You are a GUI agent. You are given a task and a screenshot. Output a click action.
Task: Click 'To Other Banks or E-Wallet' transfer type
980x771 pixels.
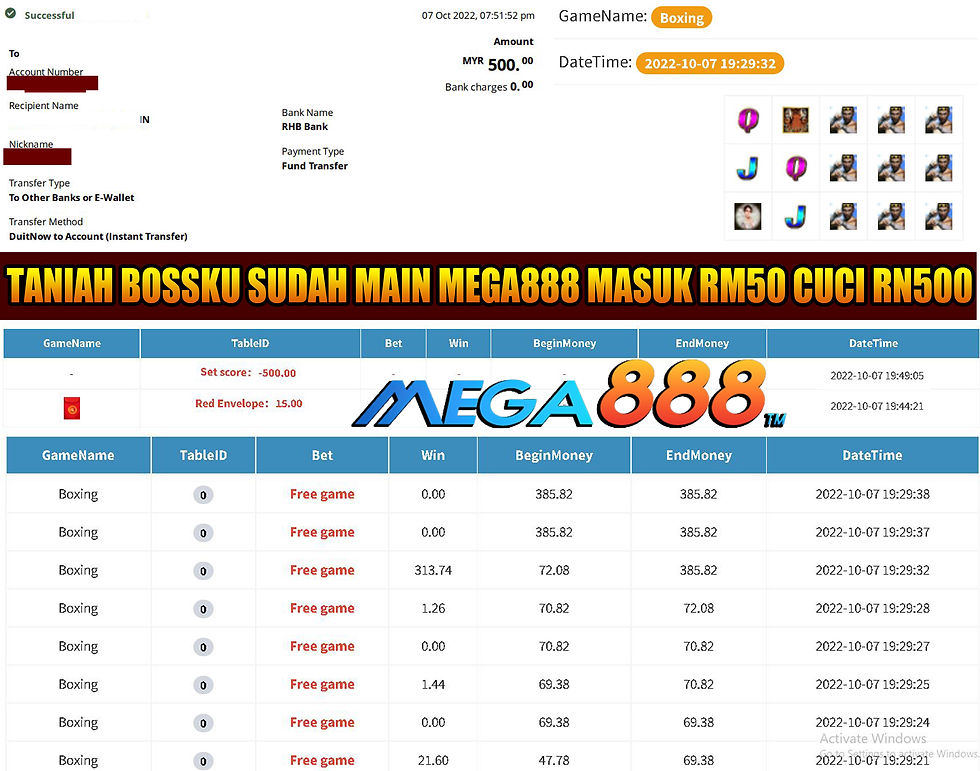[x=71, y=197]
